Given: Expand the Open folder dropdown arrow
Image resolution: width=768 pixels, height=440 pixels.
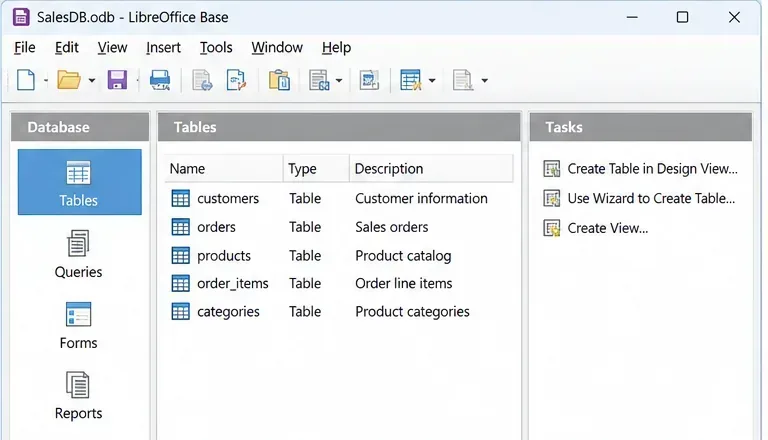Looking at the screenshot, I should 92,80.
